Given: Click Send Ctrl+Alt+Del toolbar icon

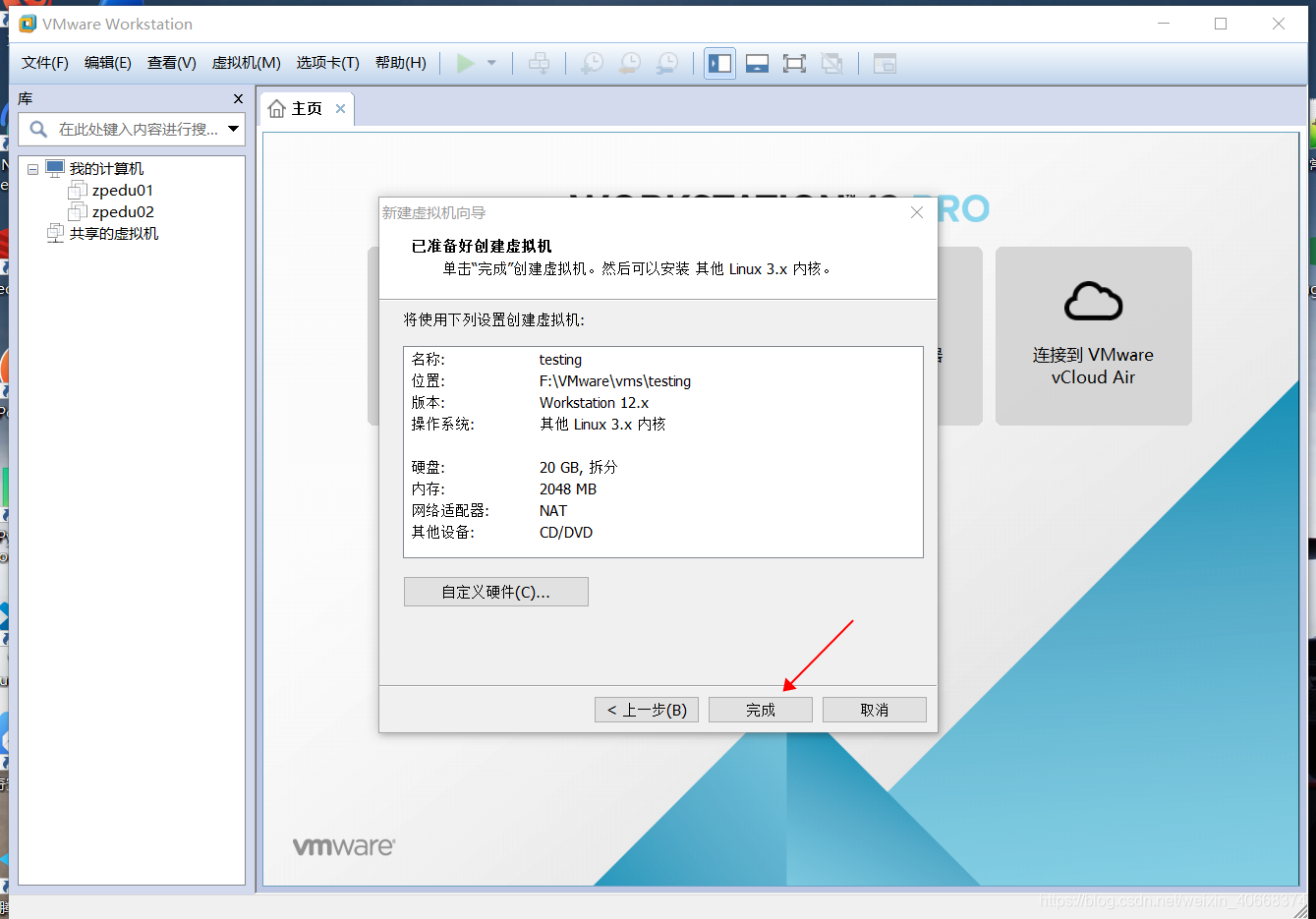Looking at the screenshot, I should (x=540, y=63).
